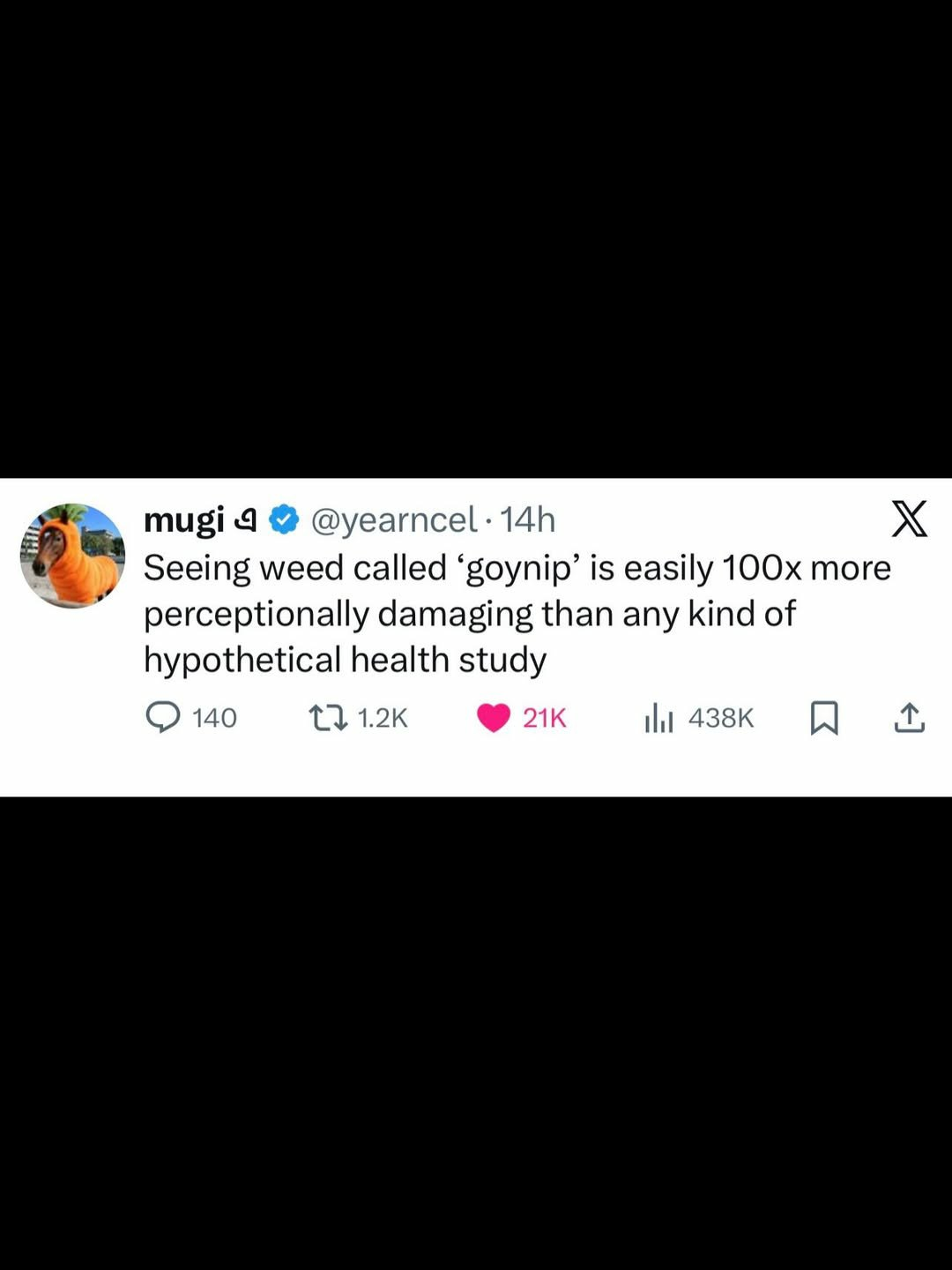Click the symbol glyph right after the name mugi

(246, 520)
